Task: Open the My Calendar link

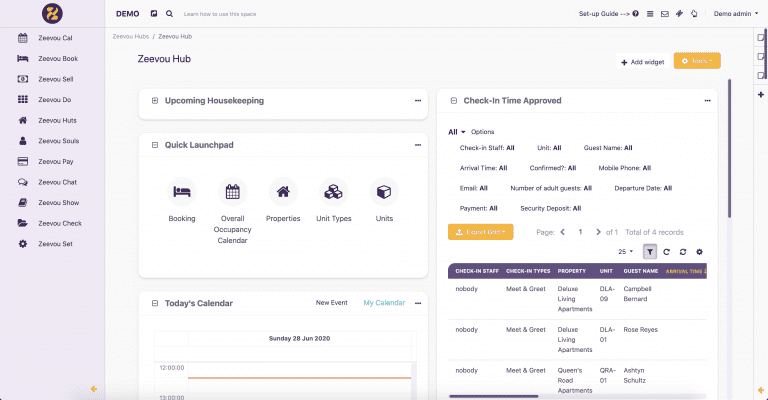Action: point(384,303)
